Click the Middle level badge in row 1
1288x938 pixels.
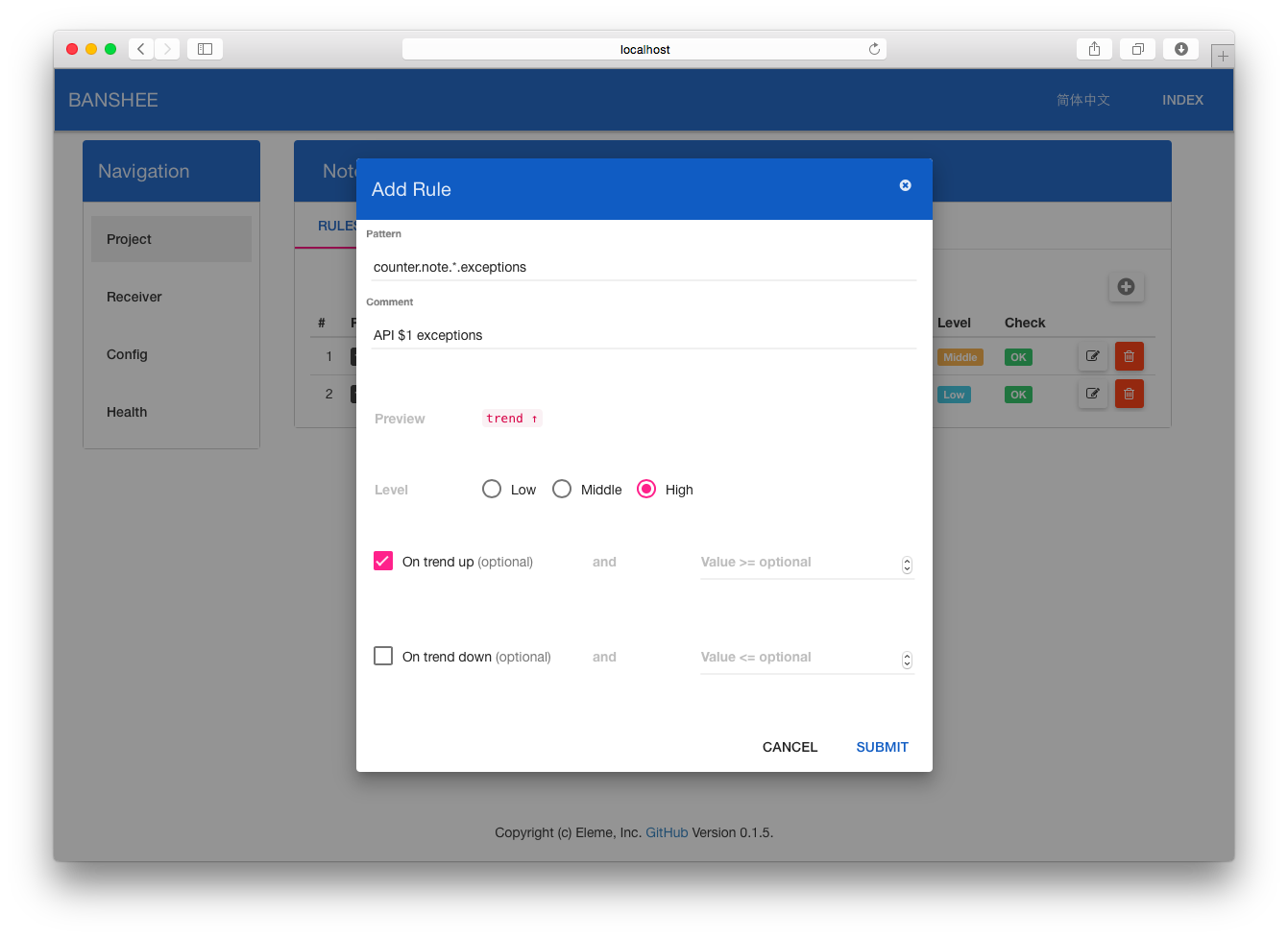click(960, 357)
